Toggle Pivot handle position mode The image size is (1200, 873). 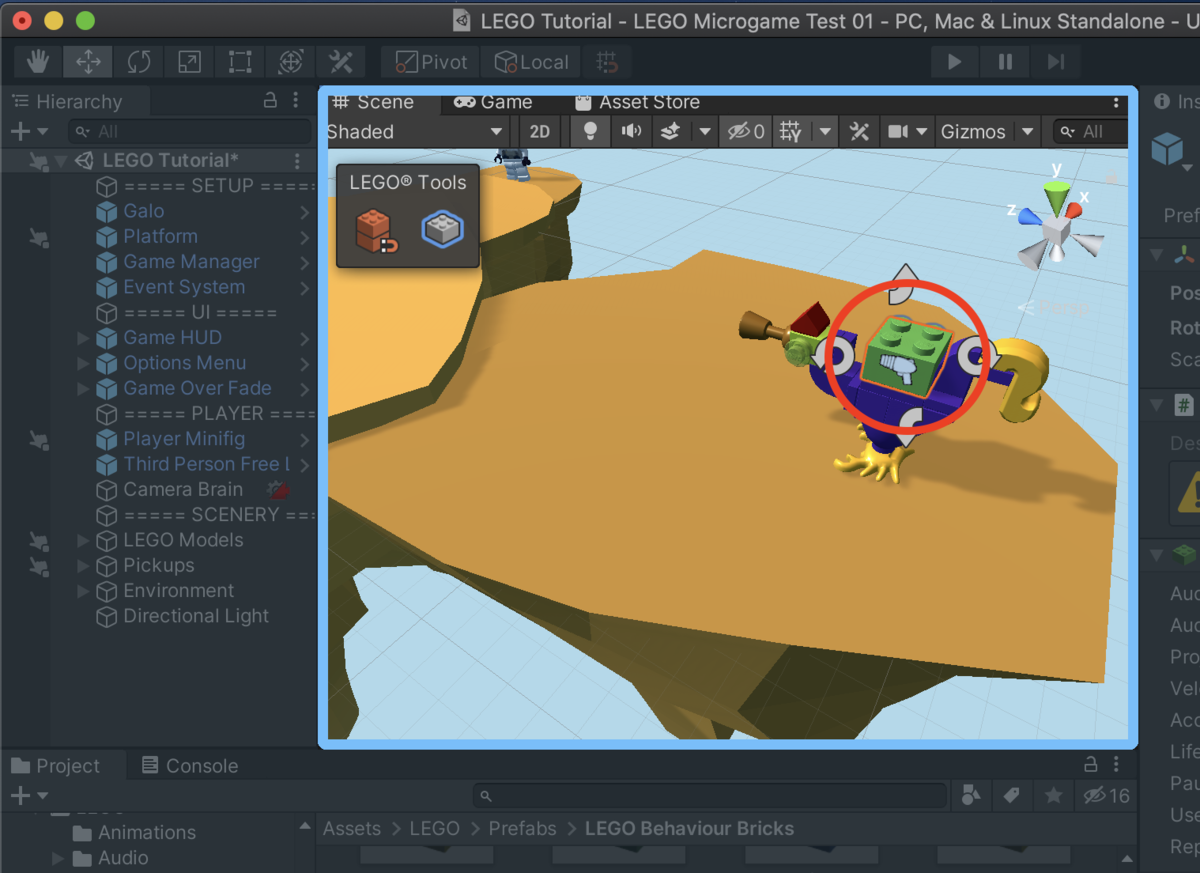click(431, 62)
